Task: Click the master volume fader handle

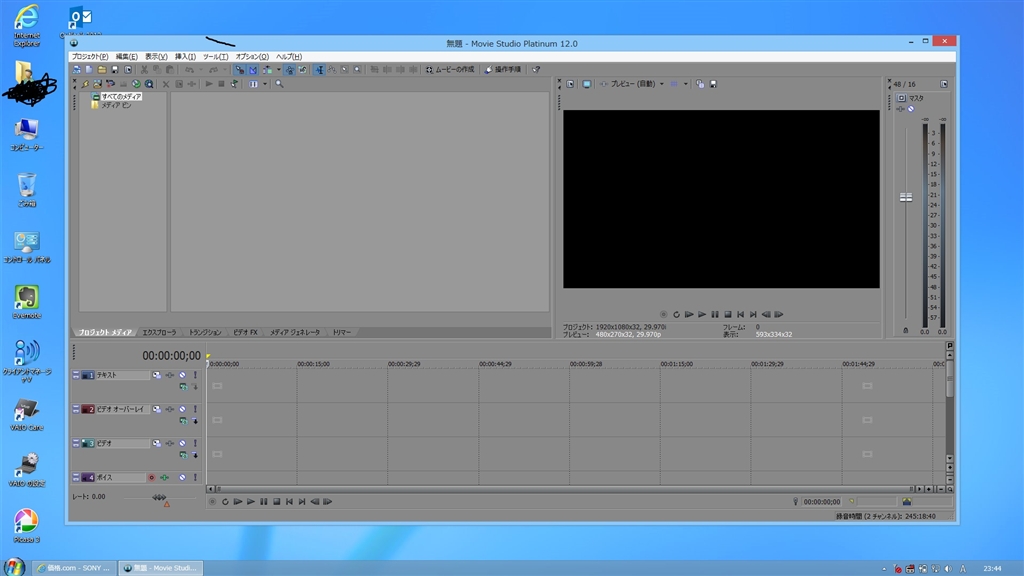Action: click(x=906, y=197)
